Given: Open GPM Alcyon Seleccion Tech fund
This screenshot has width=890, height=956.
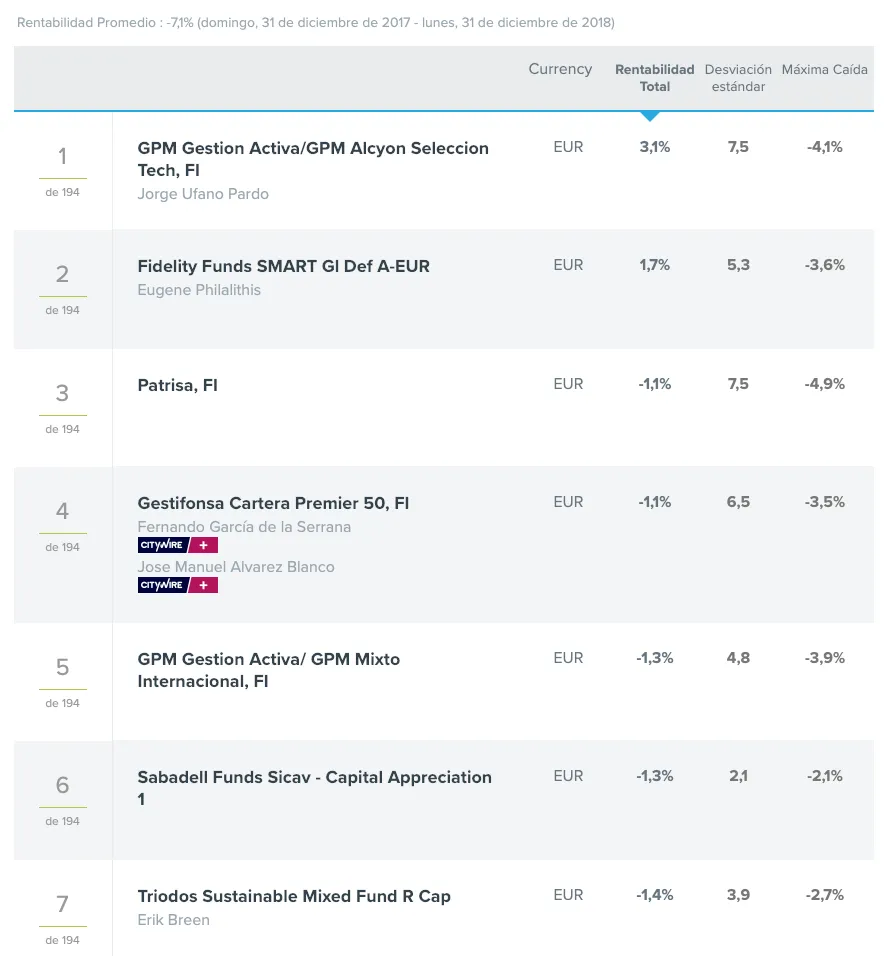Looking at the screenshot, I should click(x=313, y=159).
